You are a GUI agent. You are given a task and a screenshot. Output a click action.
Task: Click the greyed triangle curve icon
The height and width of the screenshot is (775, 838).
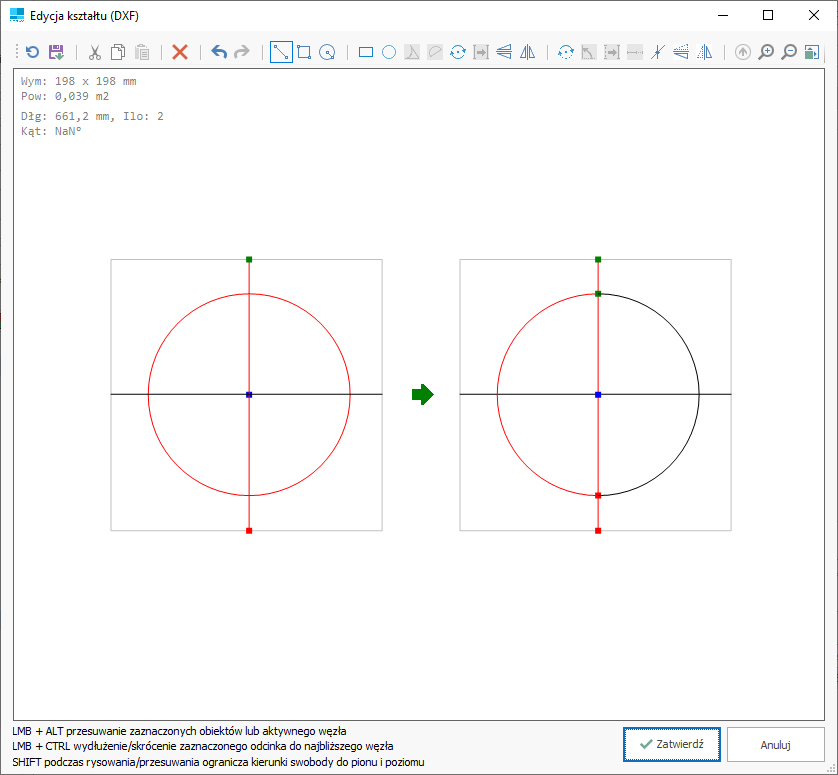412,52
